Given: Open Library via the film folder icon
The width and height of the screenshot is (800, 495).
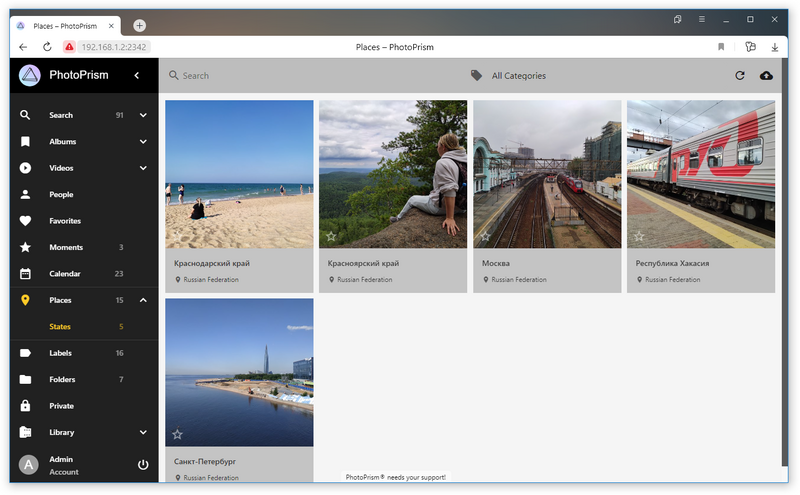Looking at the screenshot, I should tap(25, 432).
